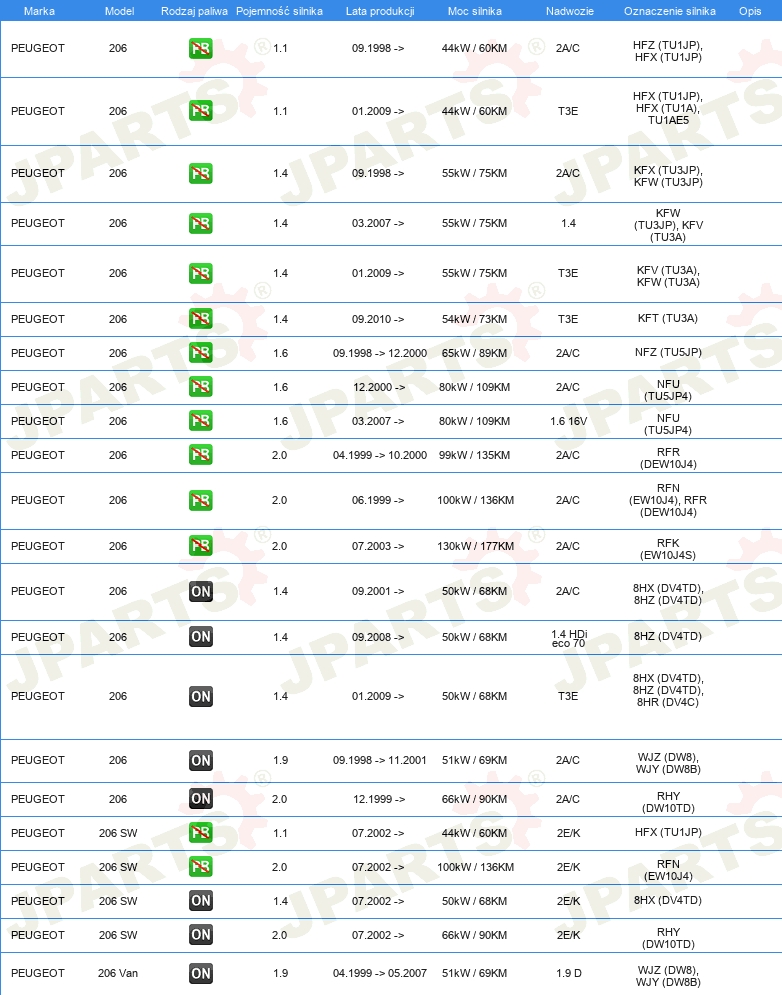Viewport: 782px width, 995px height.
Task: Click the Marka column header
Action: [39, 11]
